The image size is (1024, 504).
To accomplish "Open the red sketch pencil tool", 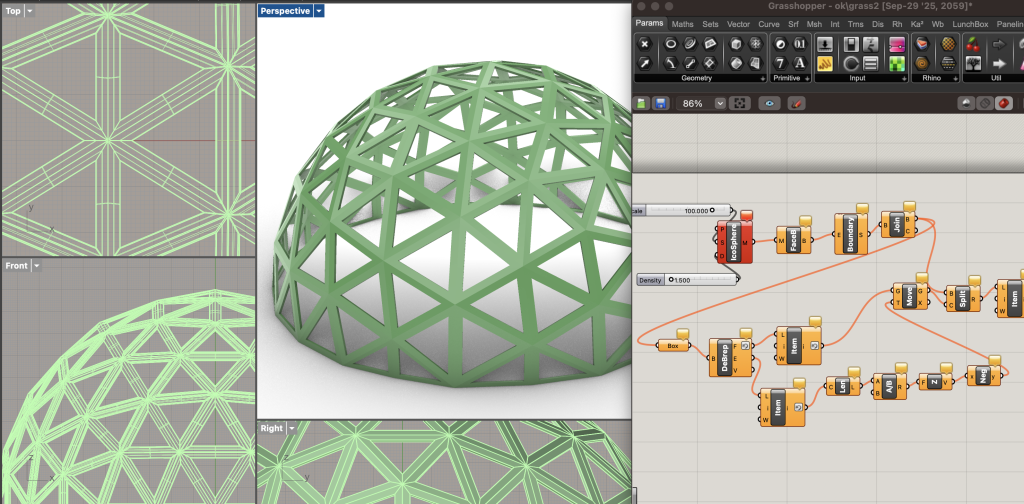I will point(797,103).
